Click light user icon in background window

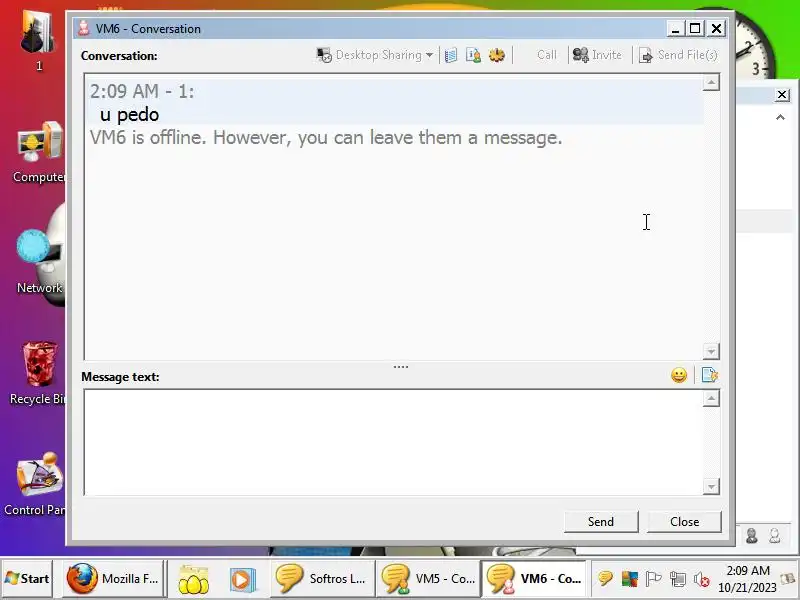coord(774,535)
